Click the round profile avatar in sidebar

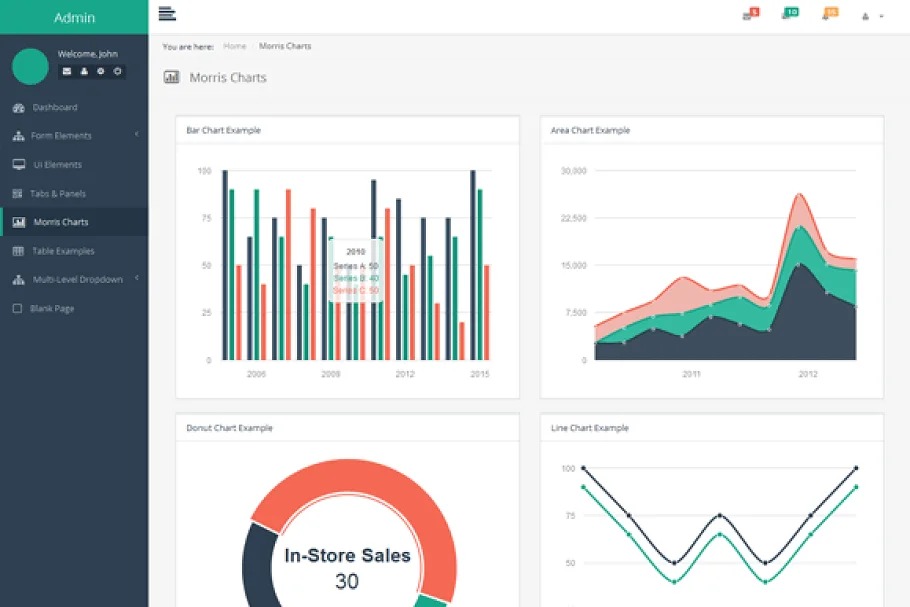pyautogui.click(x=30, y=66)
